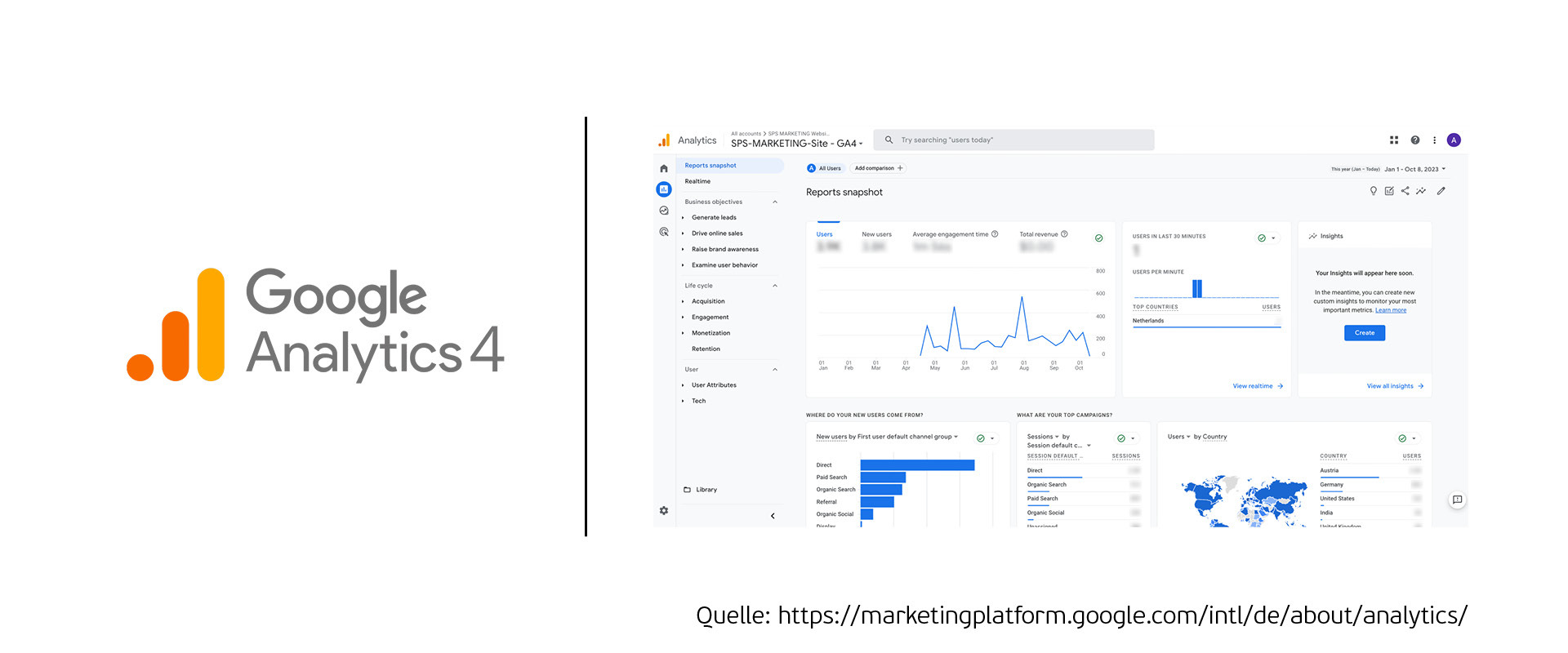The height and width of the screenshot is (653, 1568).
Task: Click the Explore icon in left rail
Action: [664, 211]
